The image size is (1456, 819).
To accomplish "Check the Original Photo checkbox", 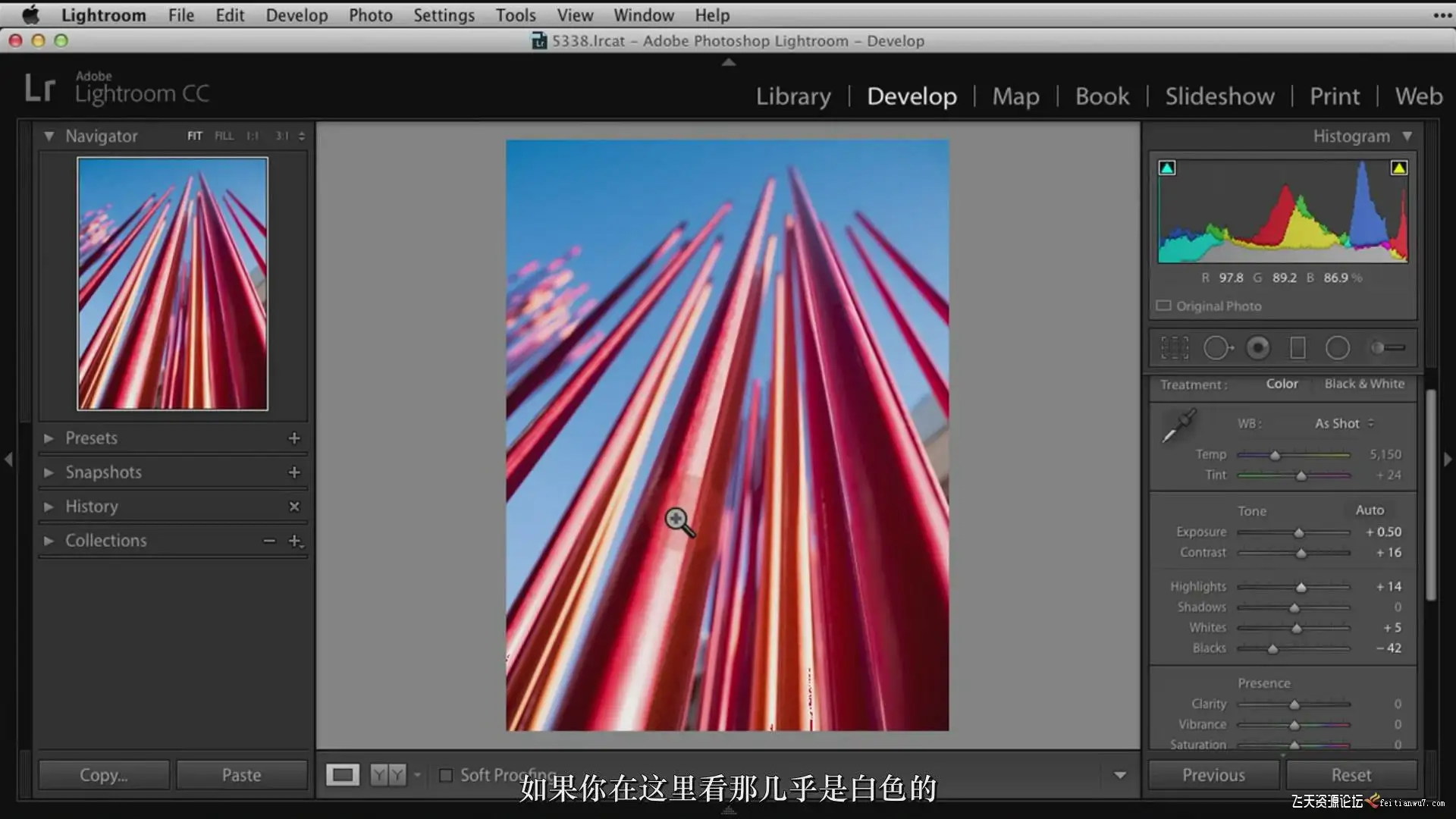I will tap(1163, 306).
